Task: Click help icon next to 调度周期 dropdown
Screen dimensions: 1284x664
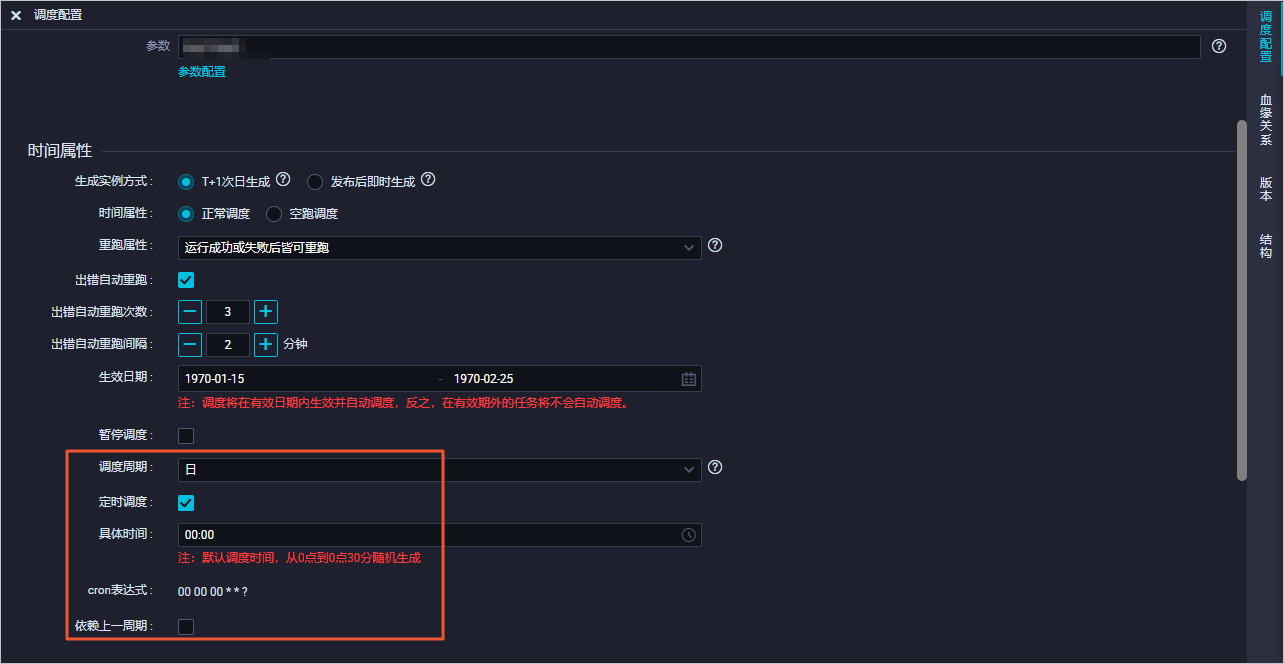Action: (x=715, y=467)
